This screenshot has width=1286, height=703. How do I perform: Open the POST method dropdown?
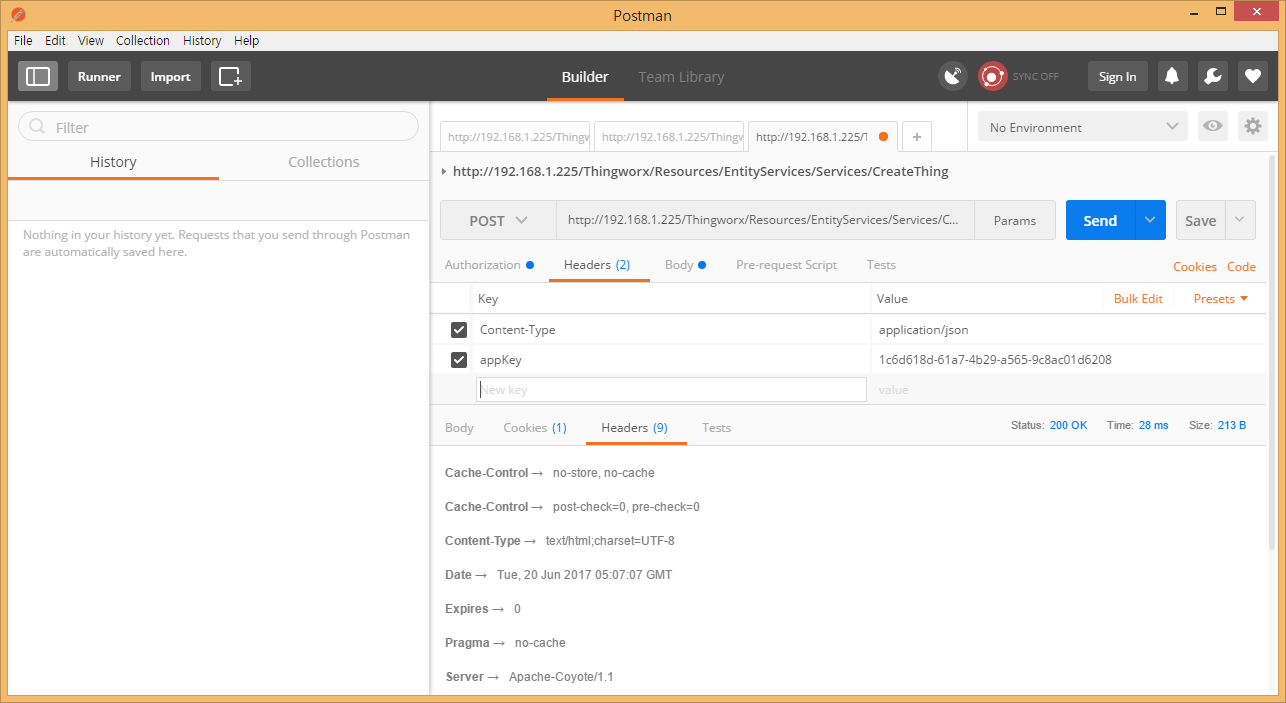[x=498, y=221]
